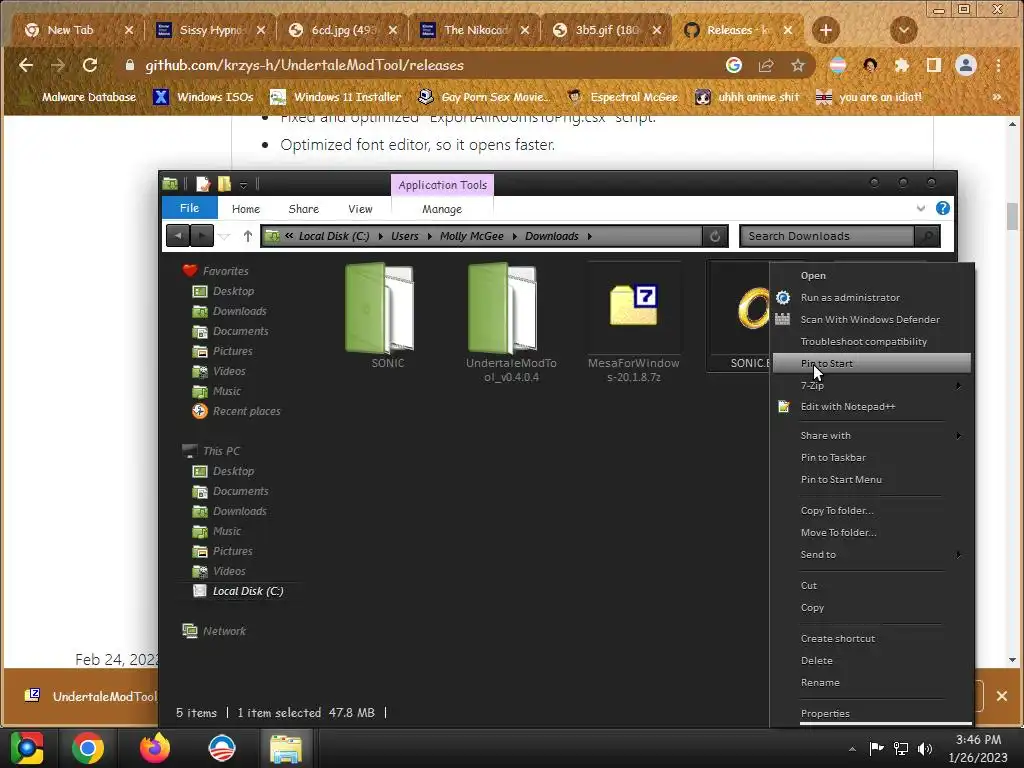Screen dimensions: 1024x768
Task: Open a new Chrome tab with plus button
Action: coord(825,30)
